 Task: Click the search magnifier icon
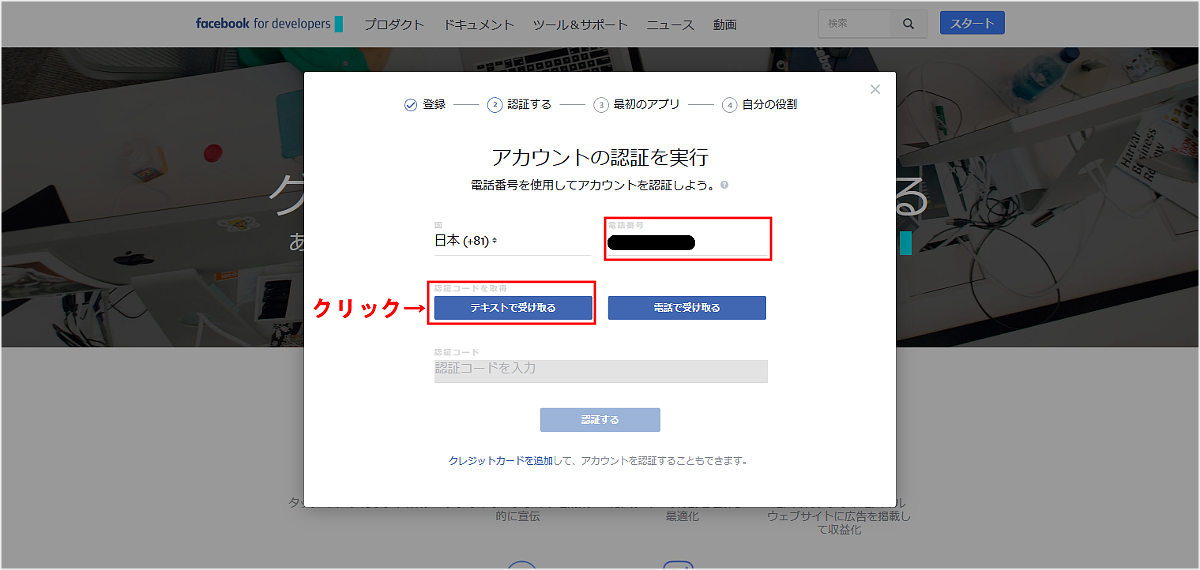point(908,24)
